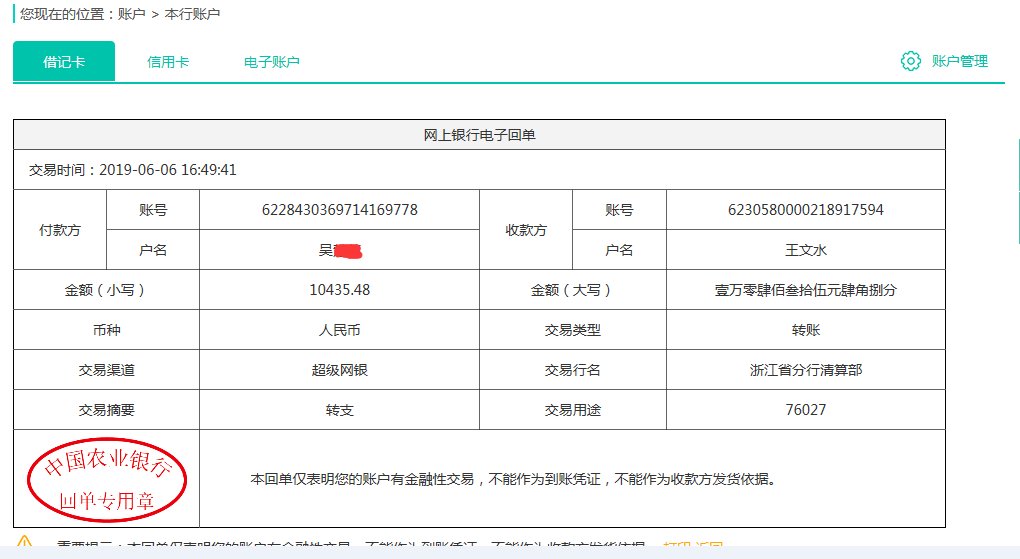Screen dimensions: 1020x559
Task: Click the 超级网银 channel value
Action: tap(340, 370)
